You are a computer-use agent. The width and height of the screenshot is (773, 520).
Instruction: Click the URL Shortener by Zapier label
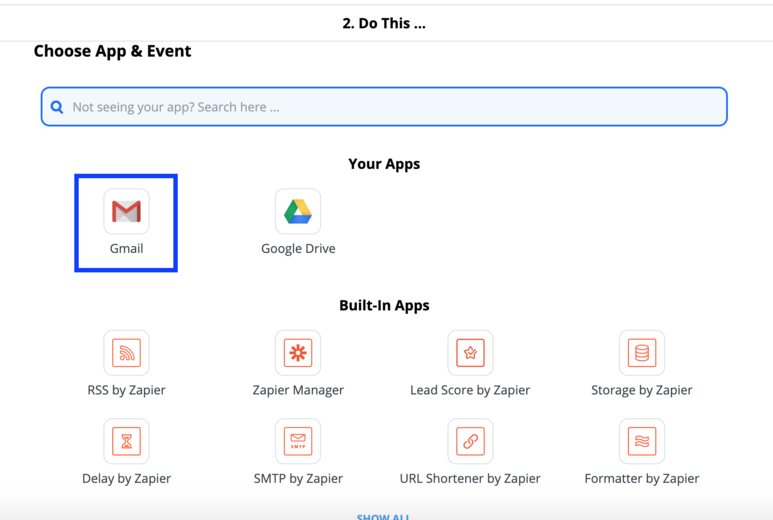coord(470,478)
